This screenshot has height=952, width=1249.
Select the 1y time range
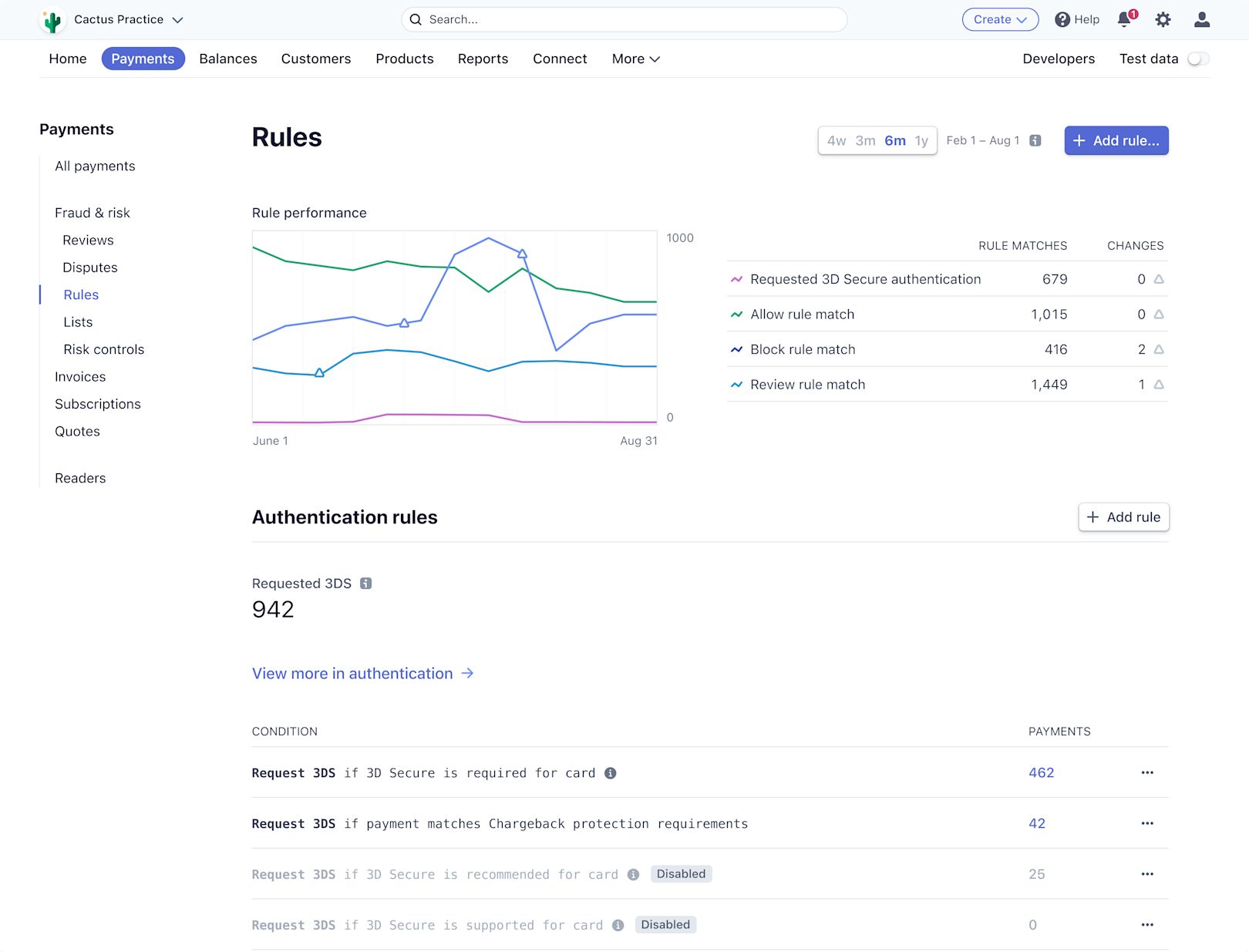[x=921, y=140]
